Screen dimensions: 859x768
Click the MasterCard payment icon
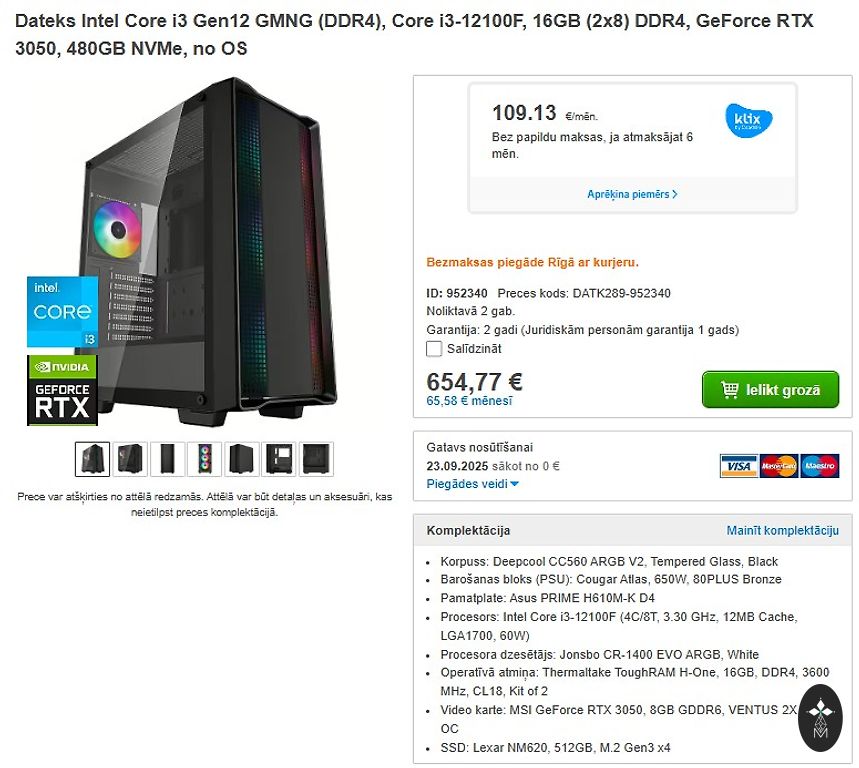[x=778, y=466]
